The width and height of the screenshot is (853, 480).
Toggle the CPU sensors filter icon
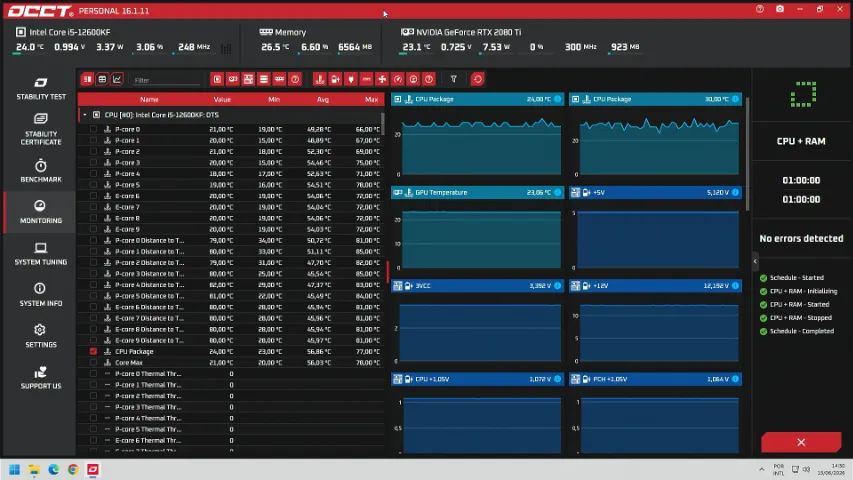click(217, 79)
